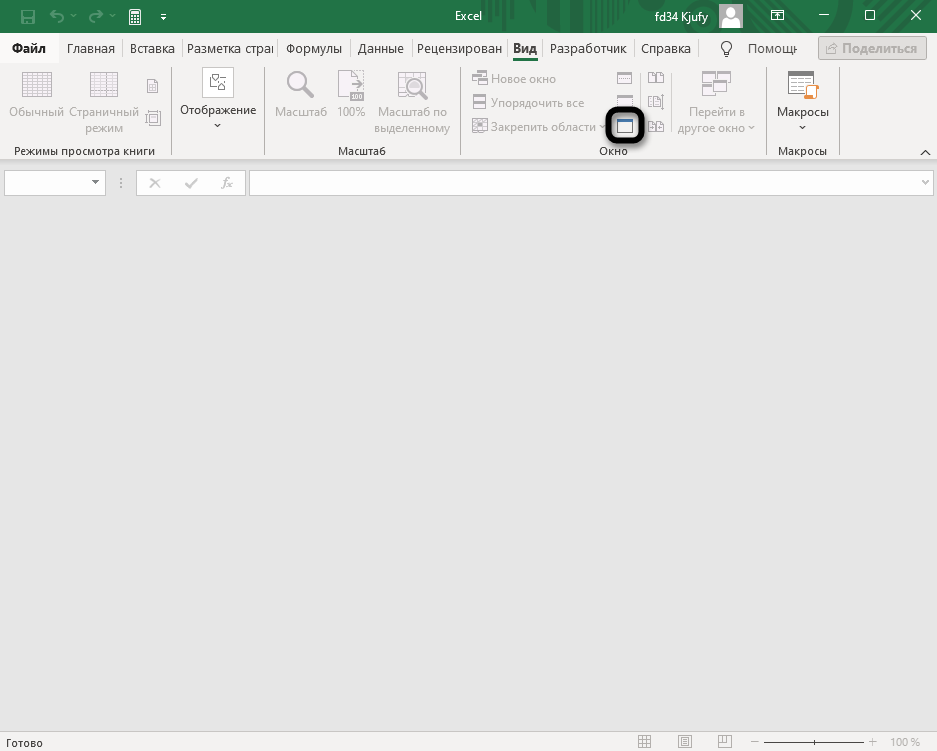This screenshot has width=937, height=751.
Task: Click the zoom in plus button
Action: 872,742
